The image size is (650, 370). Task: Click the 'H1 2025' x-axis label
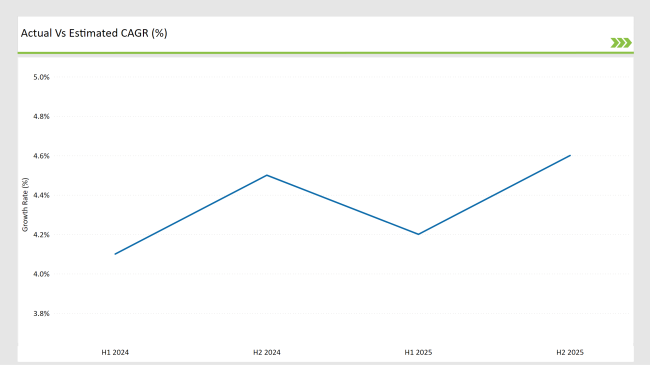[418, 352]
